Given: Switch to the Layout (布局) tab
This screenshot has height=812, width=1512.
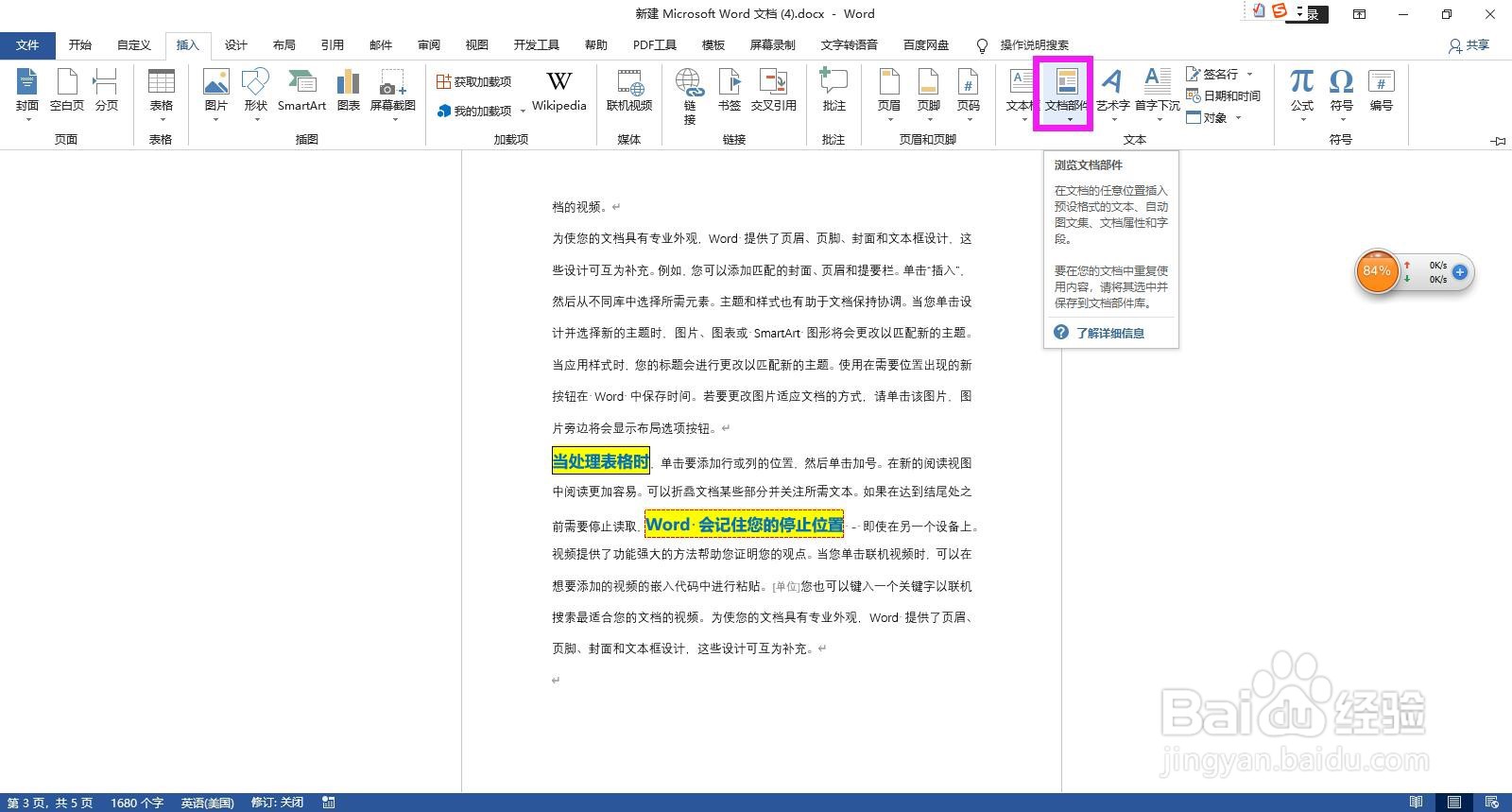Looking at the screenshot, I should click(x=284, y=44).
